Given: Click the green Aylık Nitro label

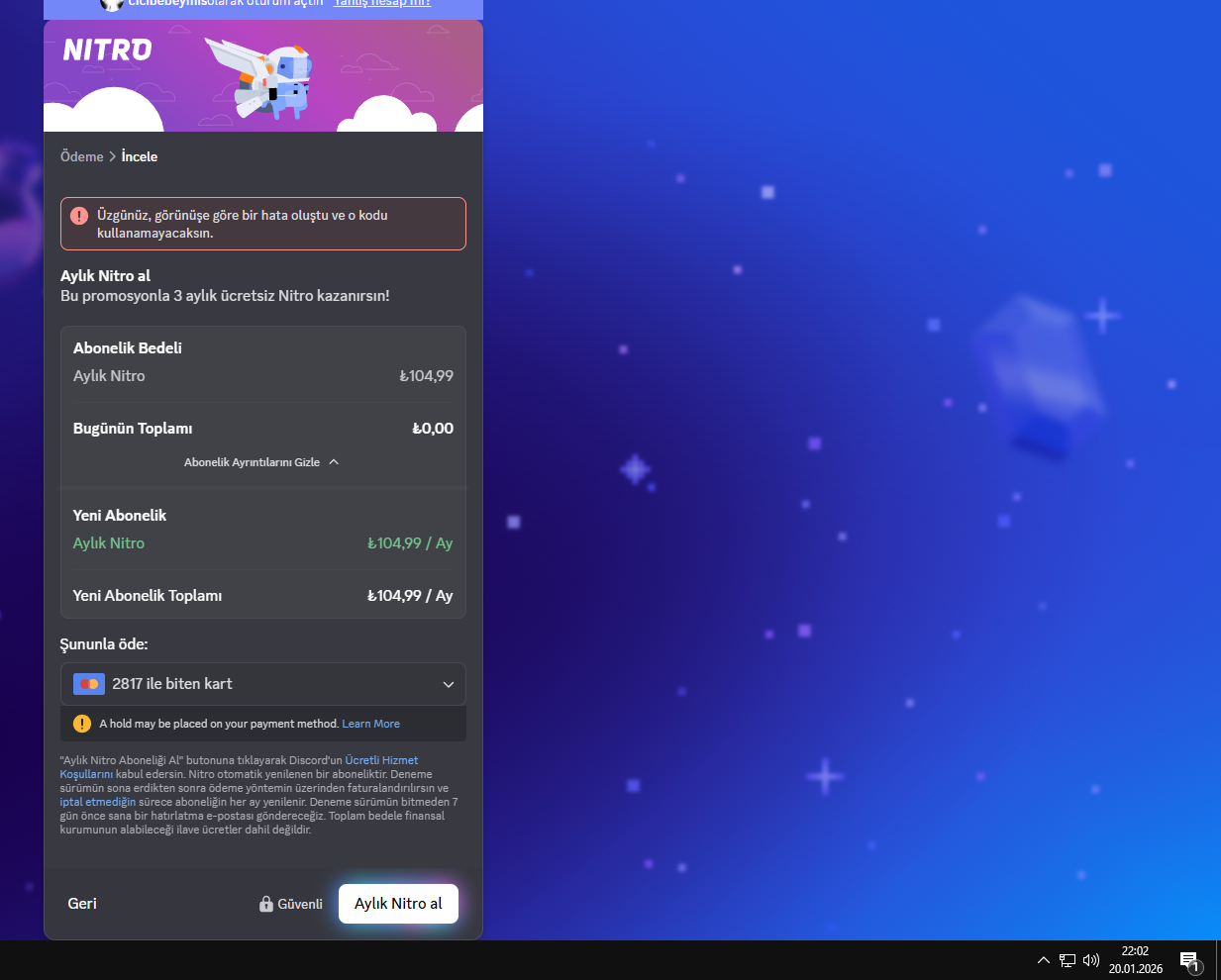Looking at the screenshot, I should click(x=109, y=543).
